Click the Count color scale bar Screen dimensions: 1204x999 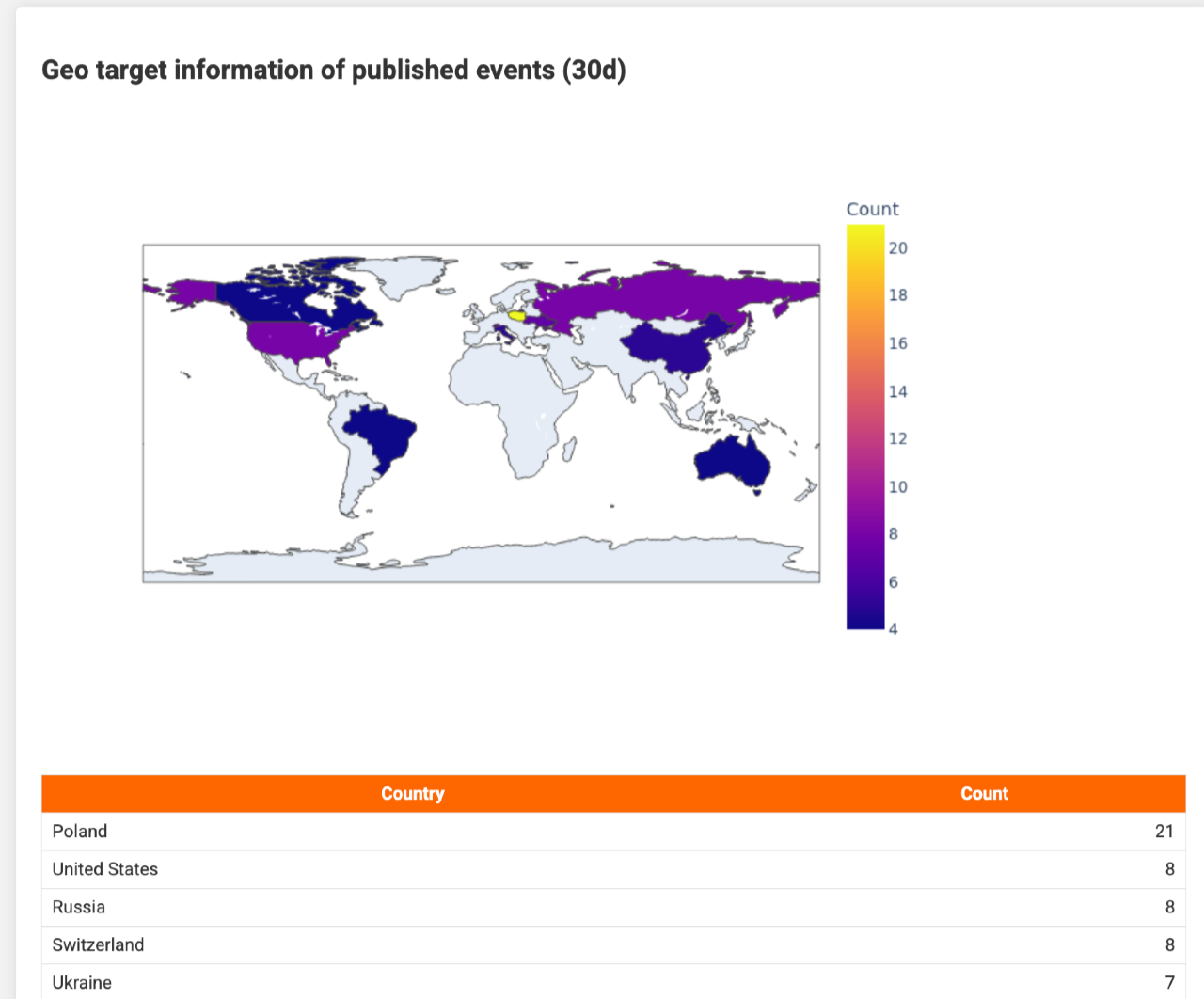[865, 426]
